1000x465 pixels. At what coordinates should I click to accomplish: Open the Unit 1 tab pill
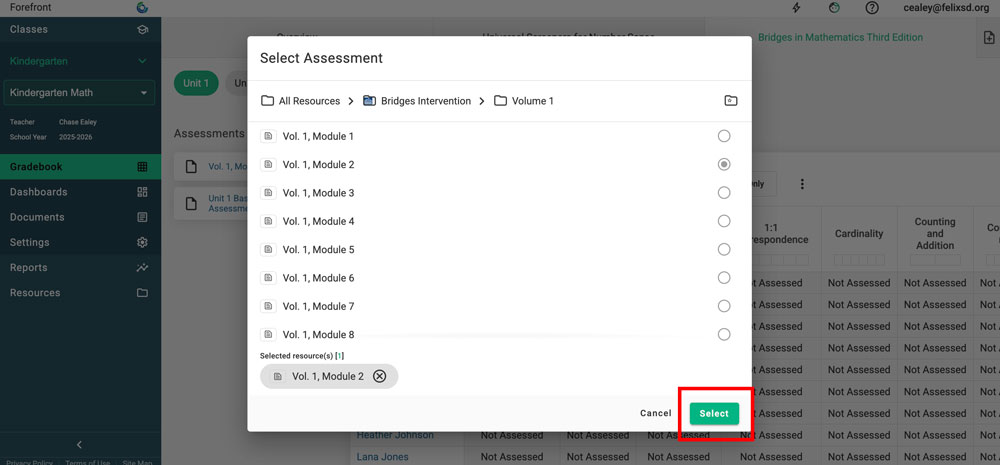coord(195,84)
